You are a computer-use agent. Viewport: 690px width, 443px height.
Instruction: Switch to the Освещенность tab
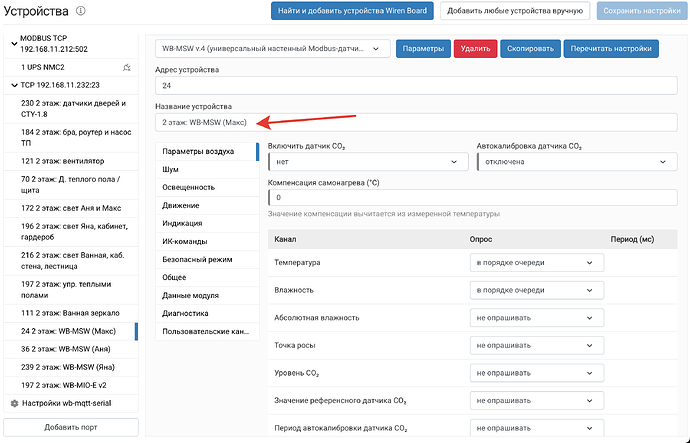[207, 187]
